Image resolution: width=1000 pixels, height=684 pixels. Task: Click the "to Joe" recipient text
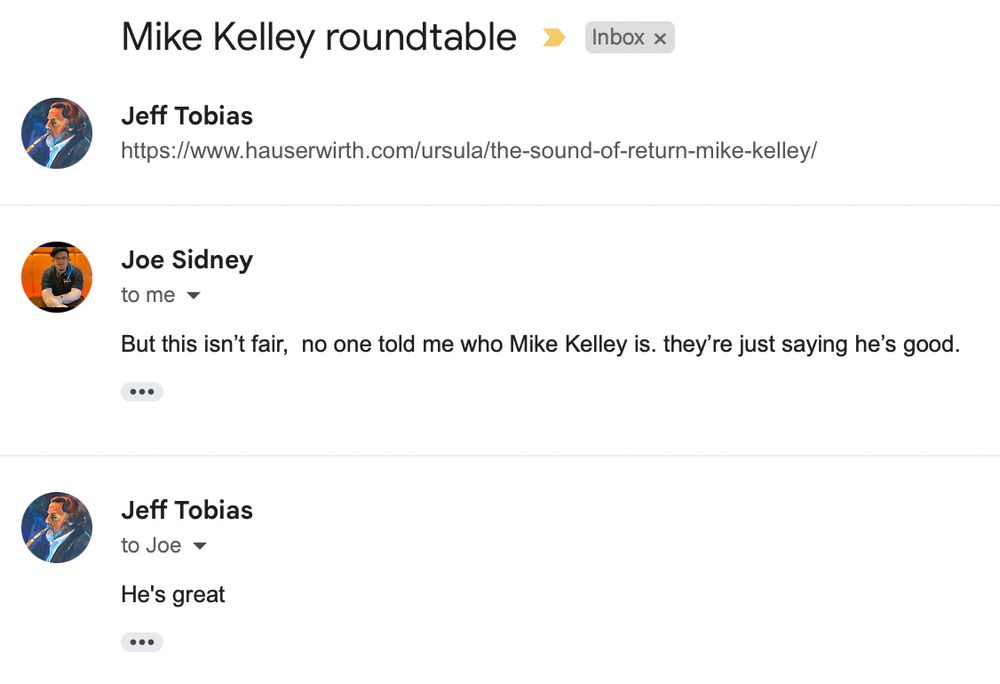(x=150, y=546)
